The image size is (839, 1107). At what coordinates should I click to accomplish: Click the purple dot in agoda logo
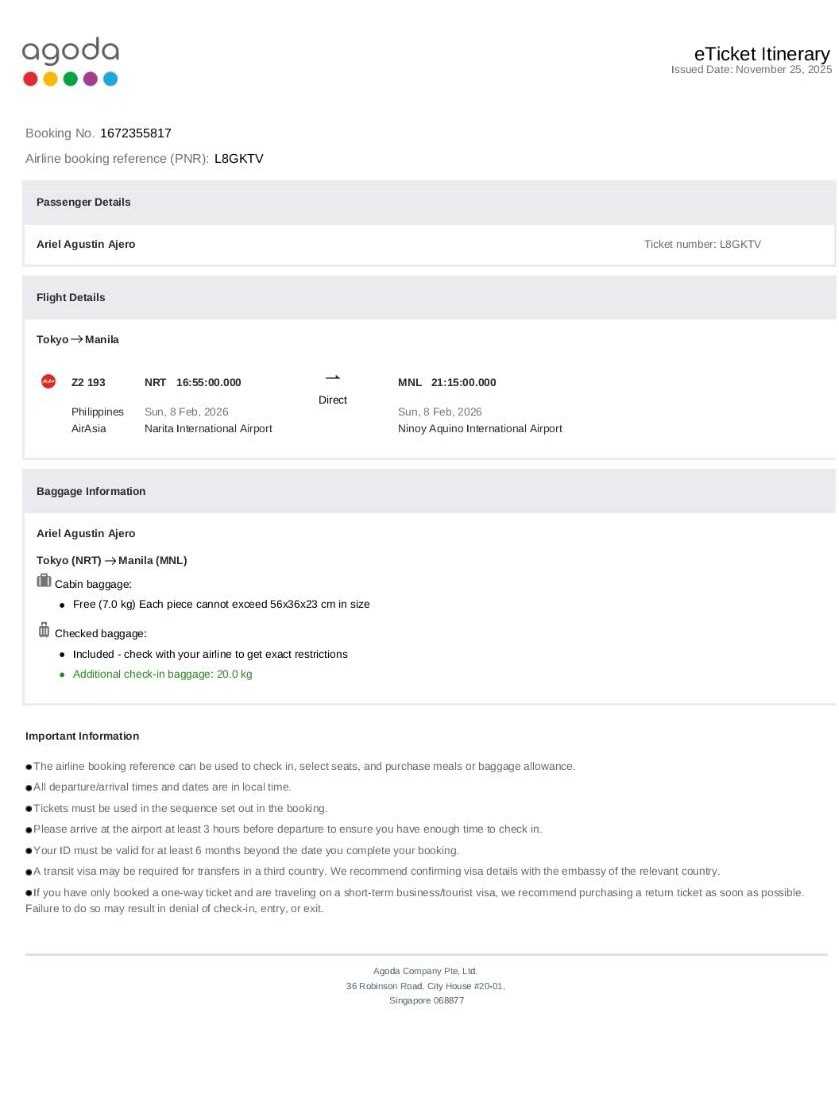pos(90,79)
